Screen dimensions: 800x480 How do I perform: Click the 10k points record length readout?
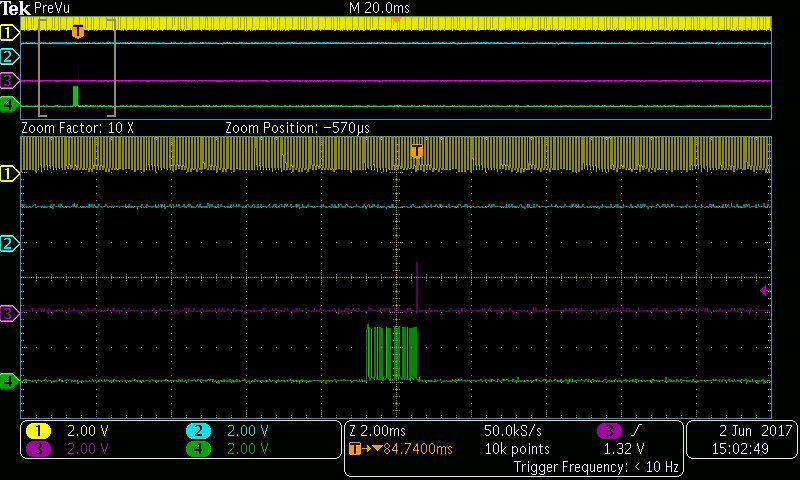[517, 449]
